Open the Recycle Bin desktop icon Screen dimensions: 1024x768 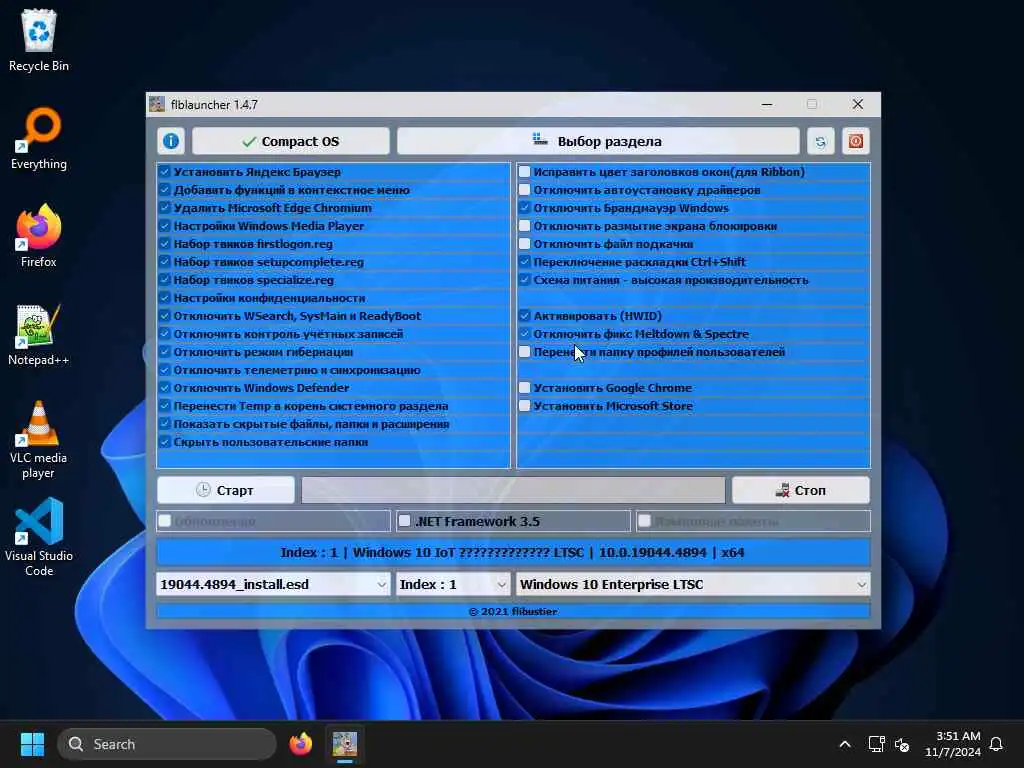pyautogui.click(x=39, y=40)
